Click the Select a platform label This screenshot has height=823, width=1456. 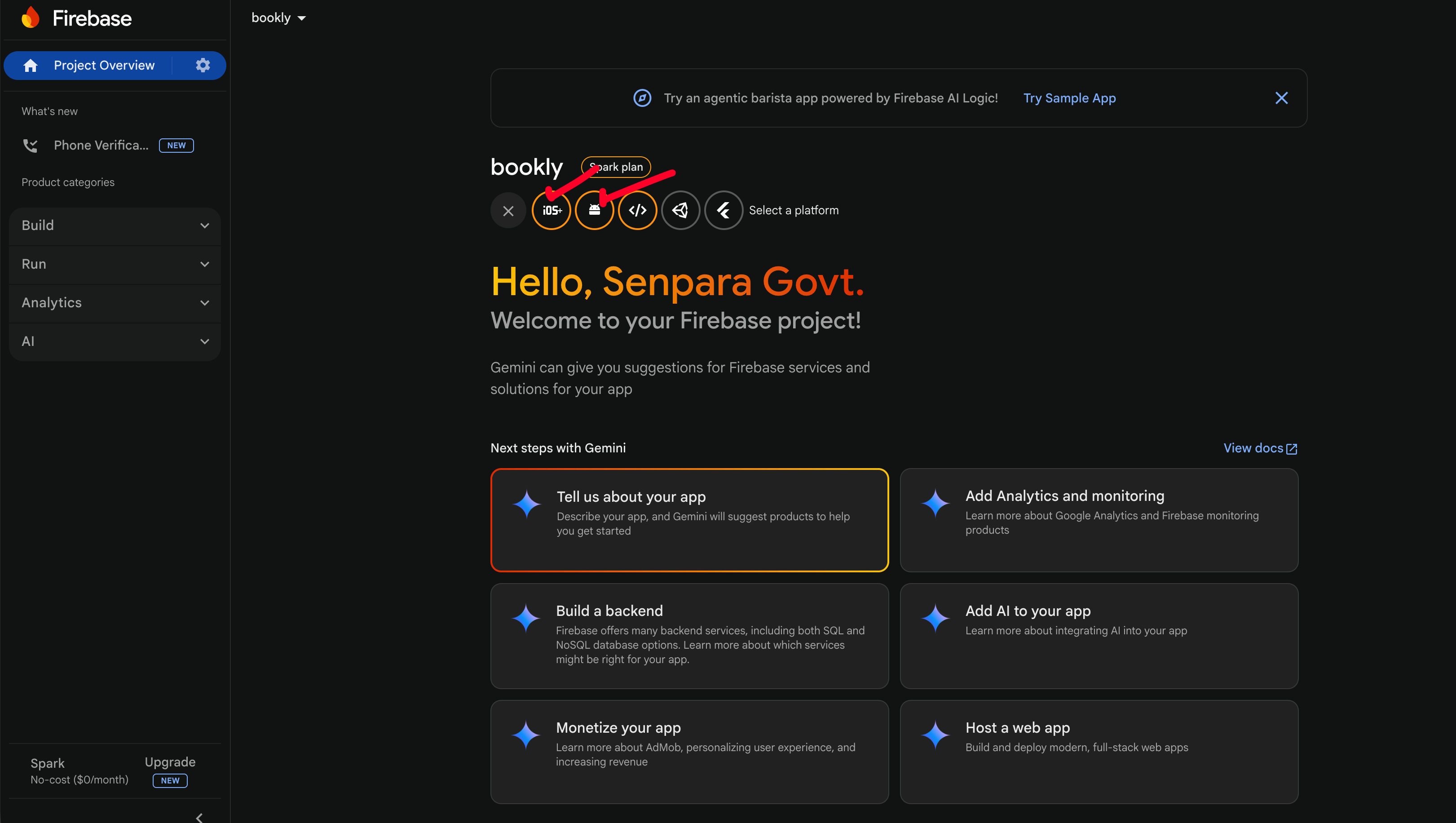[794, 210]
